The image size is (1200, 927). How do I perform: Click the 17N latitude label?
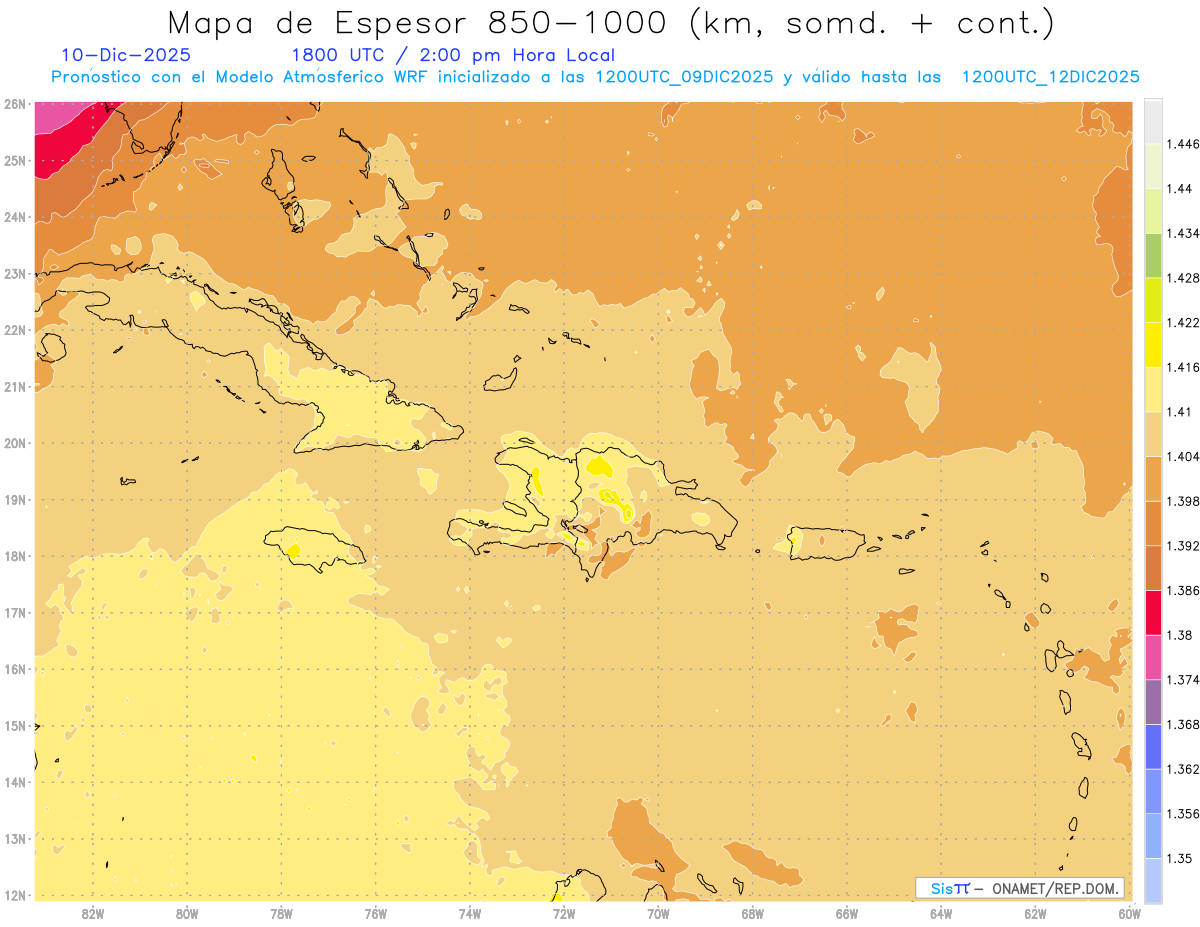tap(14, 612)
